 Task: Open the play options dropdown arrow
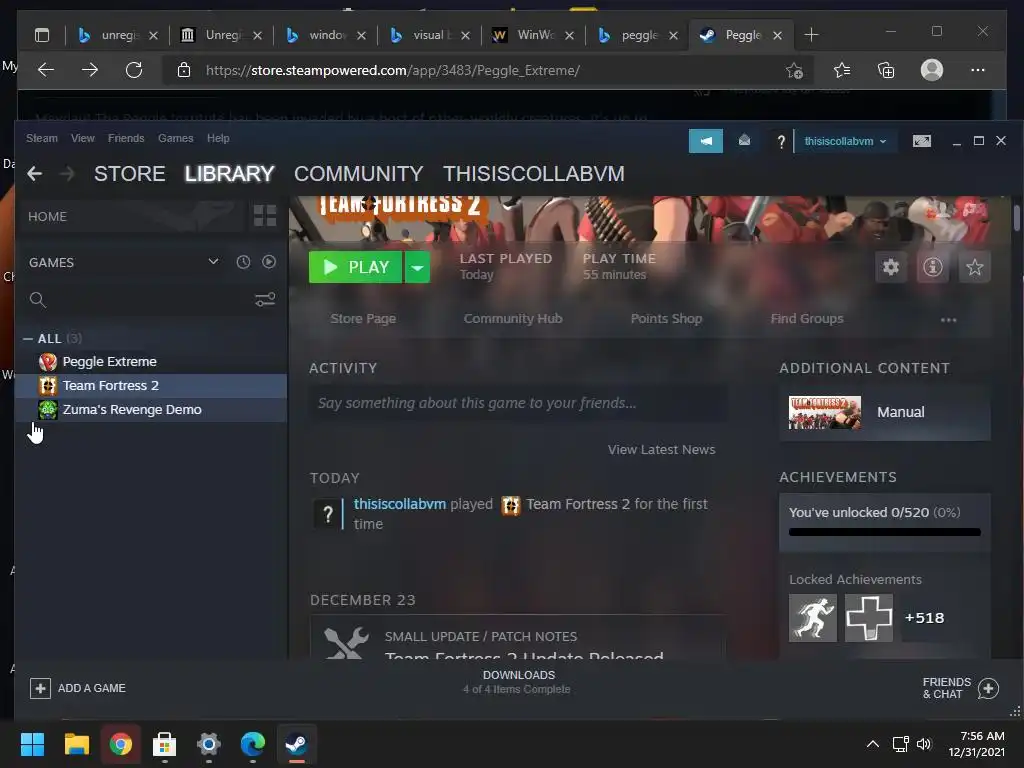pos(417,267)
